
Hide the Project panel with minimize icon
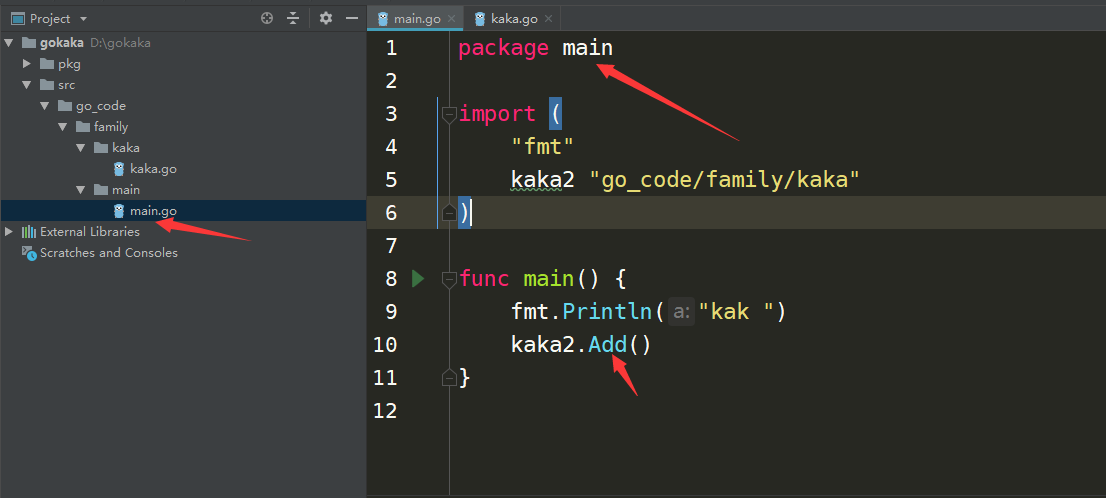(x=352, y=19)
